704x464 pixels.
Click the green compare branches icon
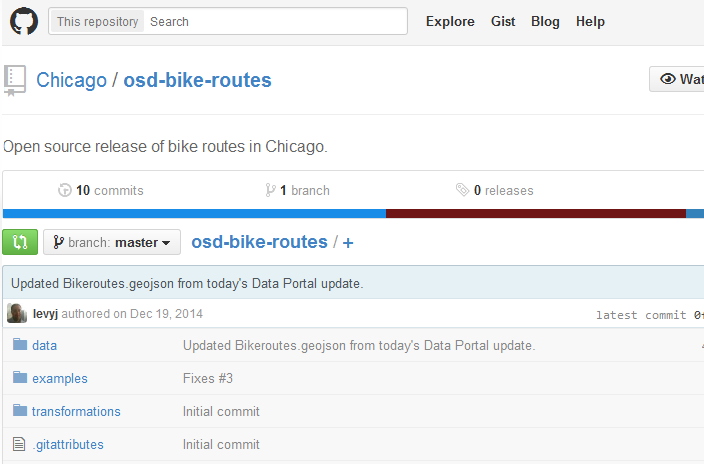click(x=20, y=242)
